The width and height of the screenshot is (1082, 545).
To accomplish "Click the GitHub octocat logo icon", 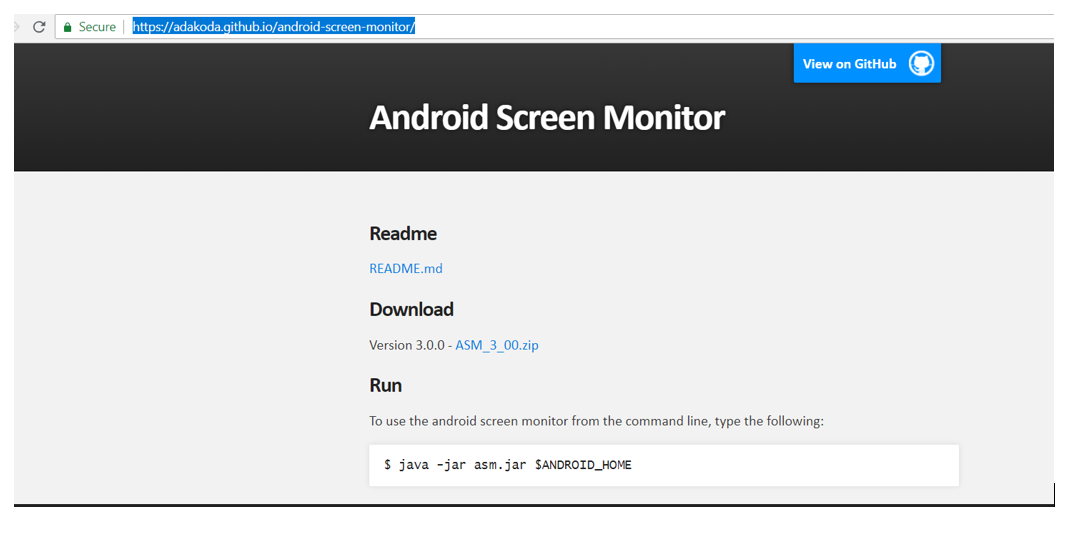I will pyautogui.click(x=921, y=63).
